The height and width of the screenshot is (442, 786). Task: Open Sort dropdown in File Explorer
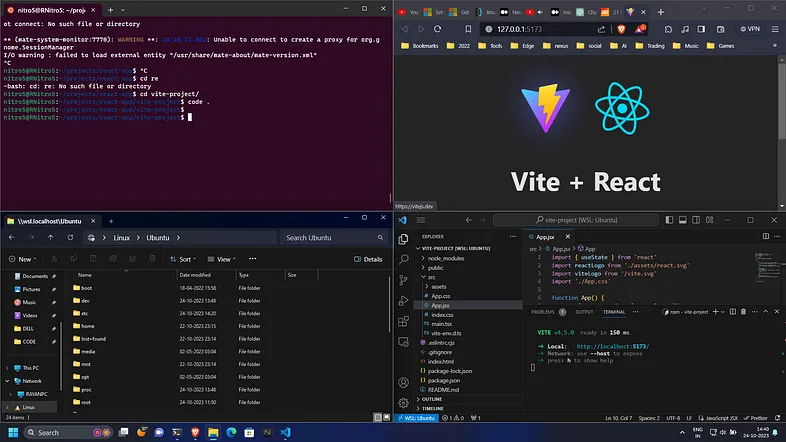pyautogui.click(x=182, y=259)
